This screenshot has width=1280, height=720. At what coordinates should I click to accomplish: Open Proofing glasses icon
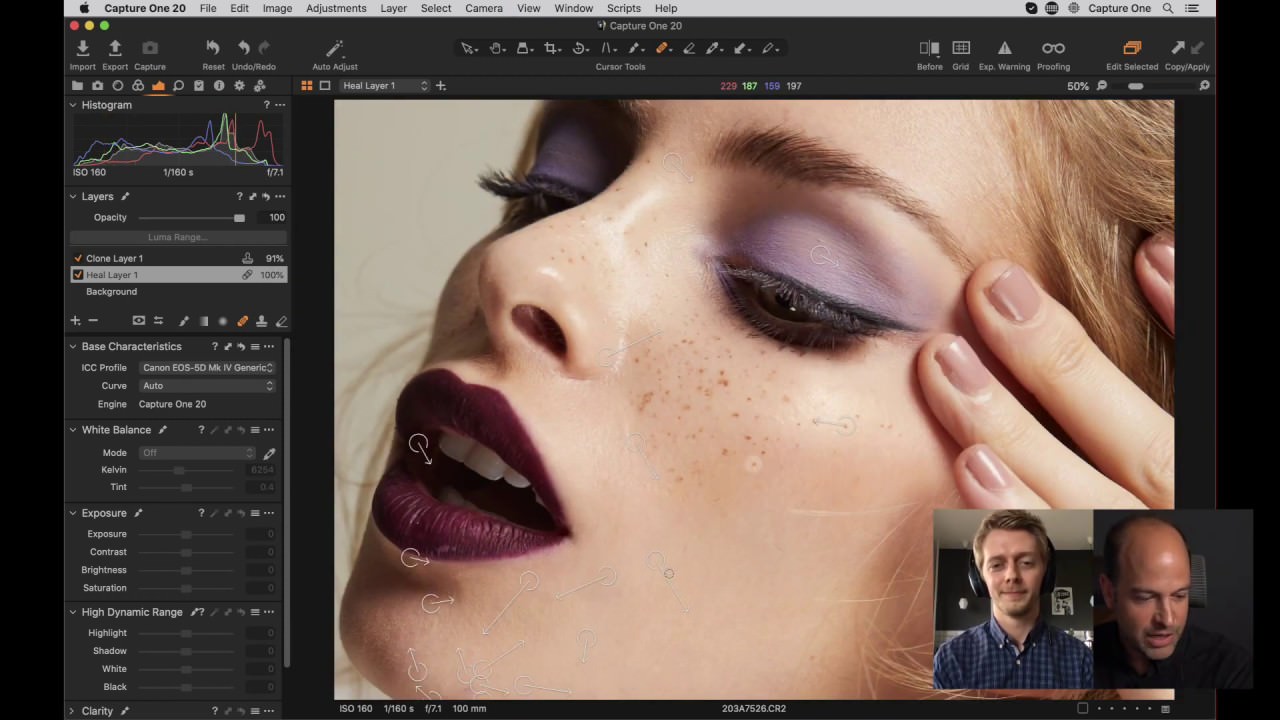coord(1053,48)
